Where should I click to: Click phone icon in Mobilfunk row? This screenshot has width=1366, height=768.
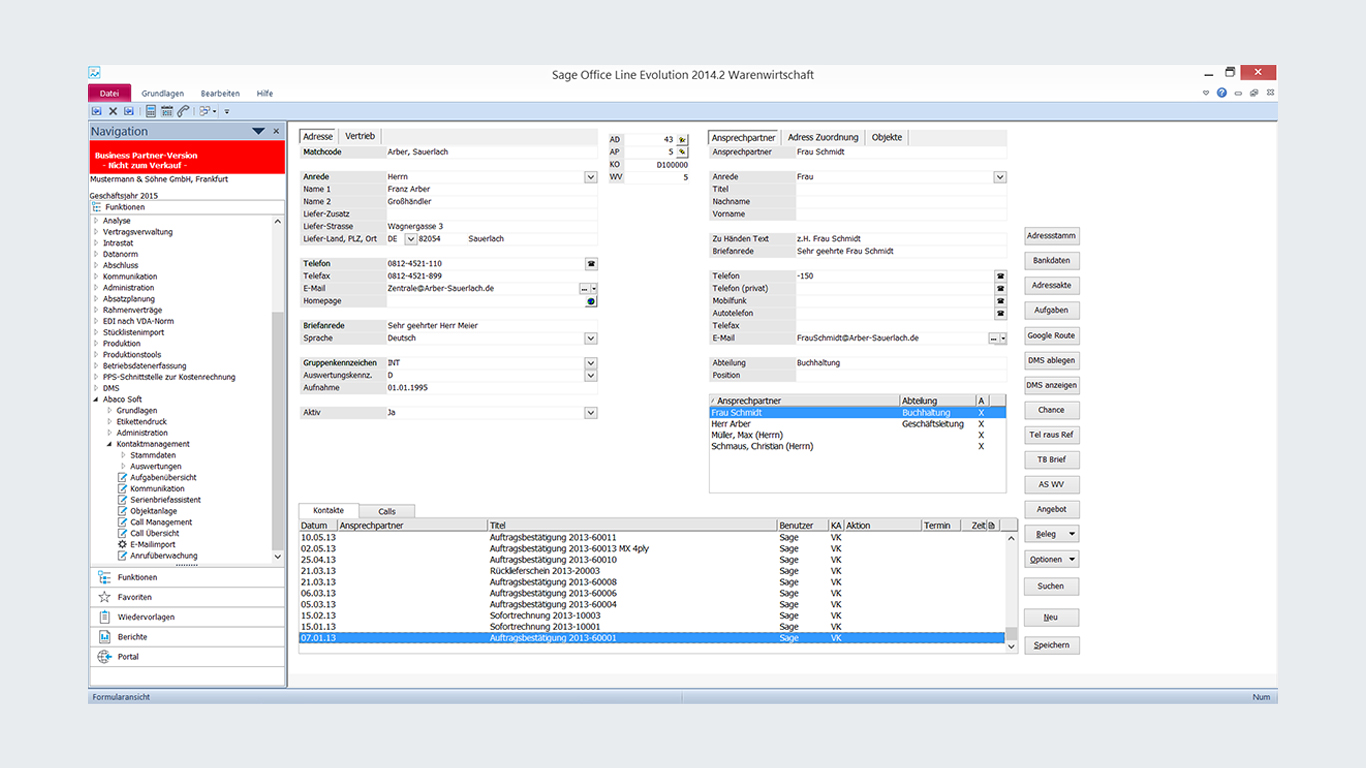[x=1000, y=301]
